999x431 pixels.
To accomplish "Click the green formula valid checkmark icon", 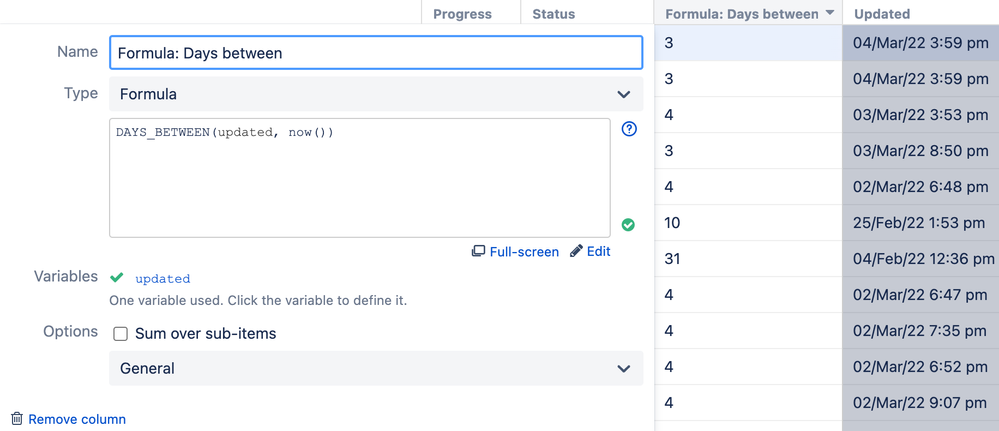I will (x=628, y=225).
